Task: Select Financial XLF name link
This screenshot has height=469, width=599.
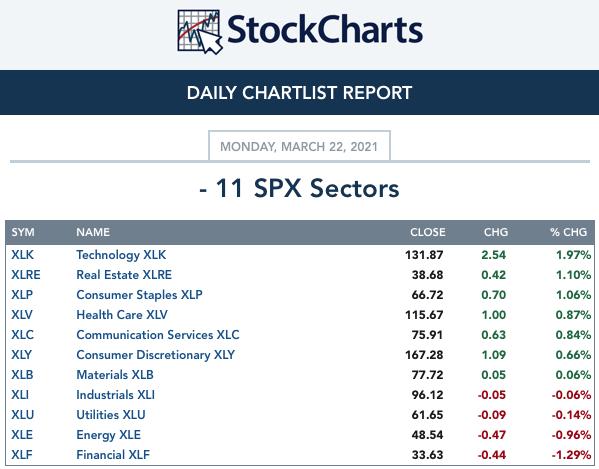Action: click(113, 454)
